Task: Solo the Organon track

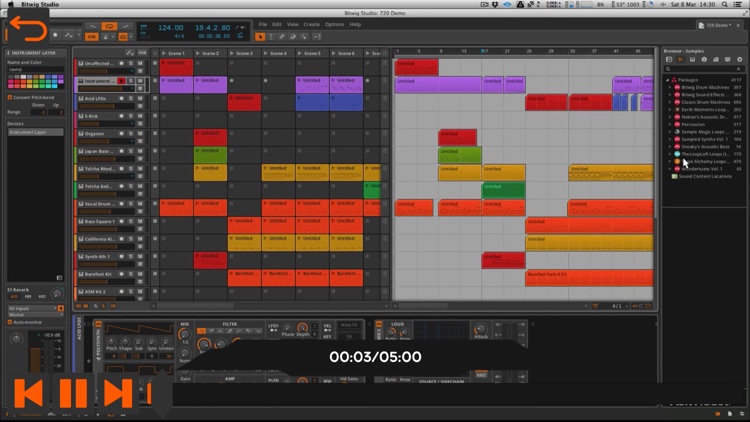Action: [131, 133]
